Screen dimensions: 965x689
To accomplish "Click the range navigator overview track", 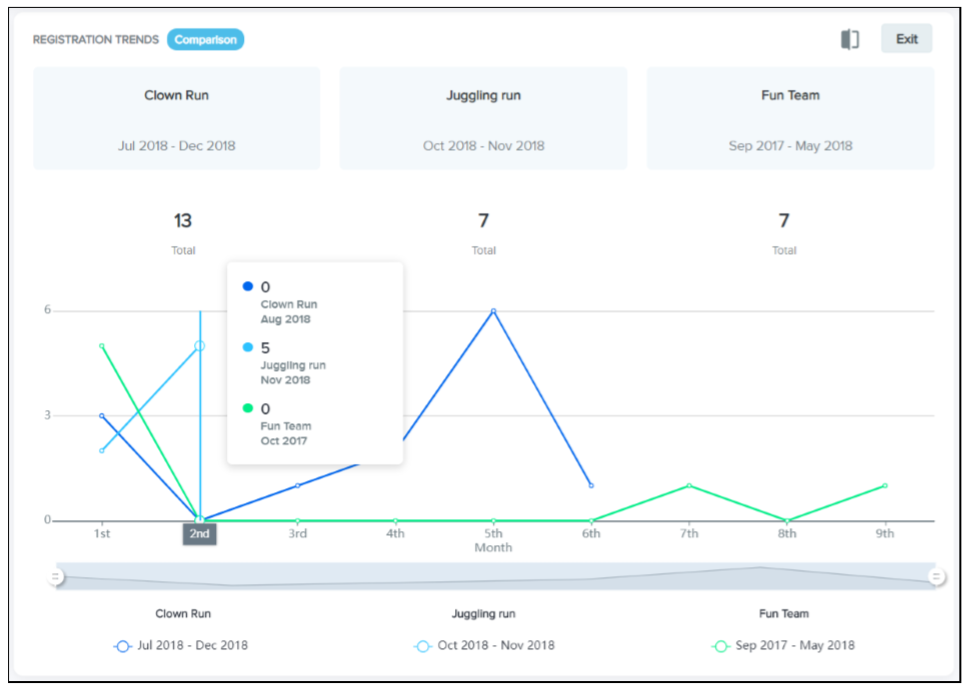I will click(496, 576).
